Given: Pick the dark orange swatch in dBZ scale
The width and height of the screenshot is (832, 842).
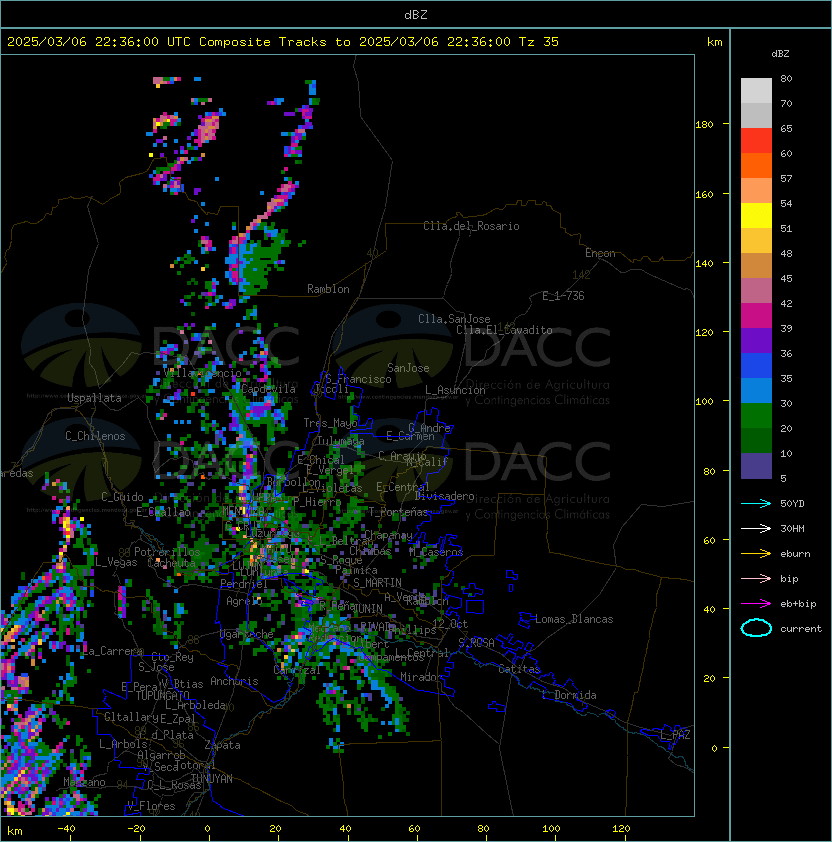Looking at the screenshot, I should coord(756,165).
